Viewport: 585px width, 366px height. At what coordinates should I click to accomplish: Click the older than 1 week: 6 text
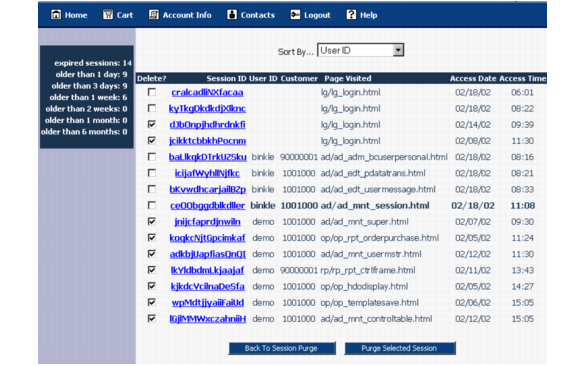88,97
